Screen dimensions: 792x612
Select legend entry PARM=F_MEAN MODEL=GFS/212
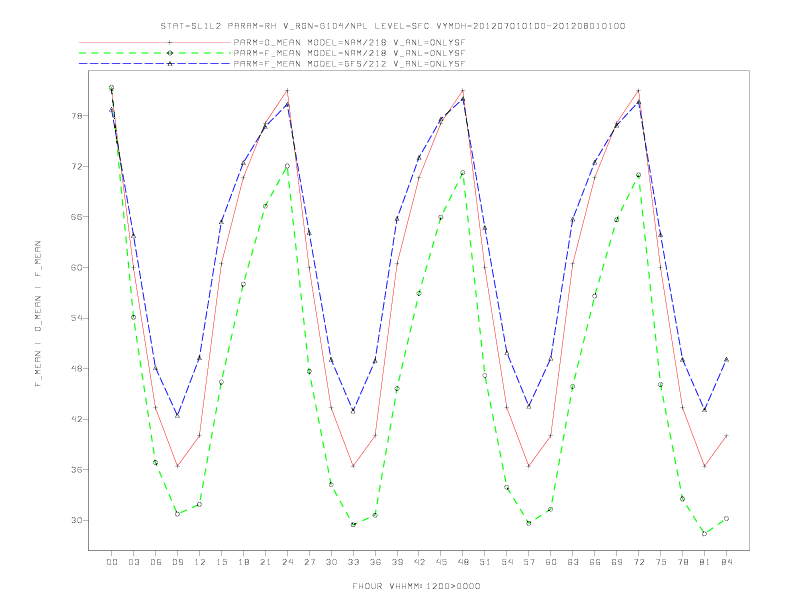(x=349, y=64)
